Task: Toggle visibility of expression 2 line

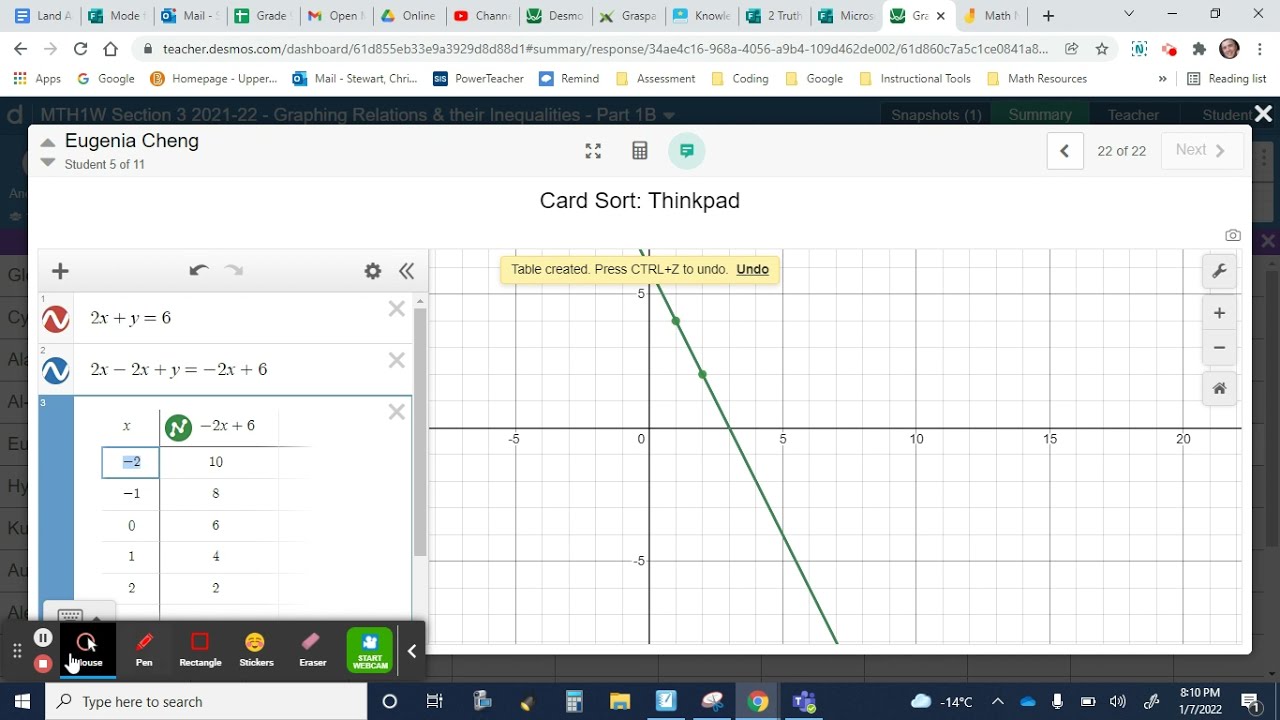Action: coord(56,371)
